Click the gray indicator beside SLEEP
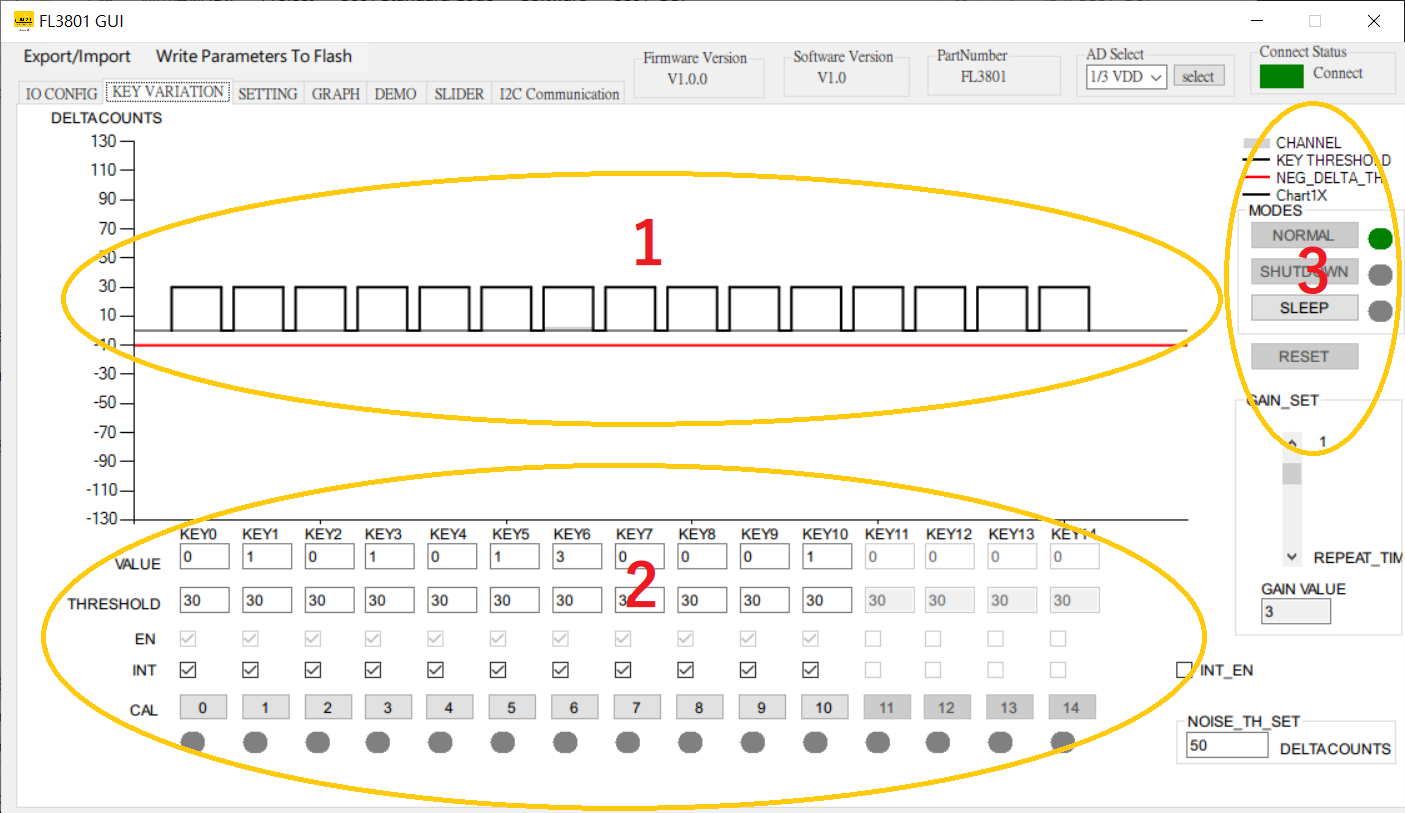Screen dimensions: 1405x813 click(1380, 310)
